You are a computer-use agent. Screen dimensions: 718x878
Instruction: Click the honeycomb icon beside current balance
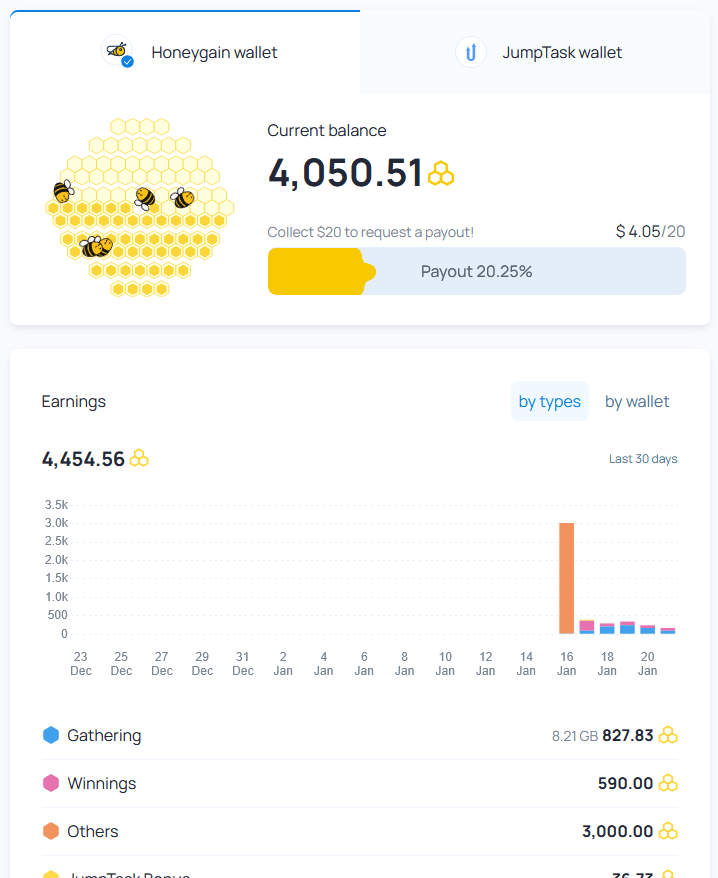pos(441,175)
